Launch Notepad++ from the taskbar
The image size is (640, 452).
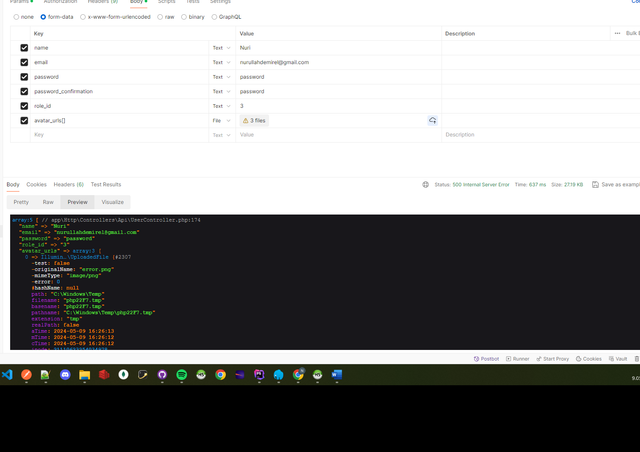pyautogui.click(x=45, y=374)
